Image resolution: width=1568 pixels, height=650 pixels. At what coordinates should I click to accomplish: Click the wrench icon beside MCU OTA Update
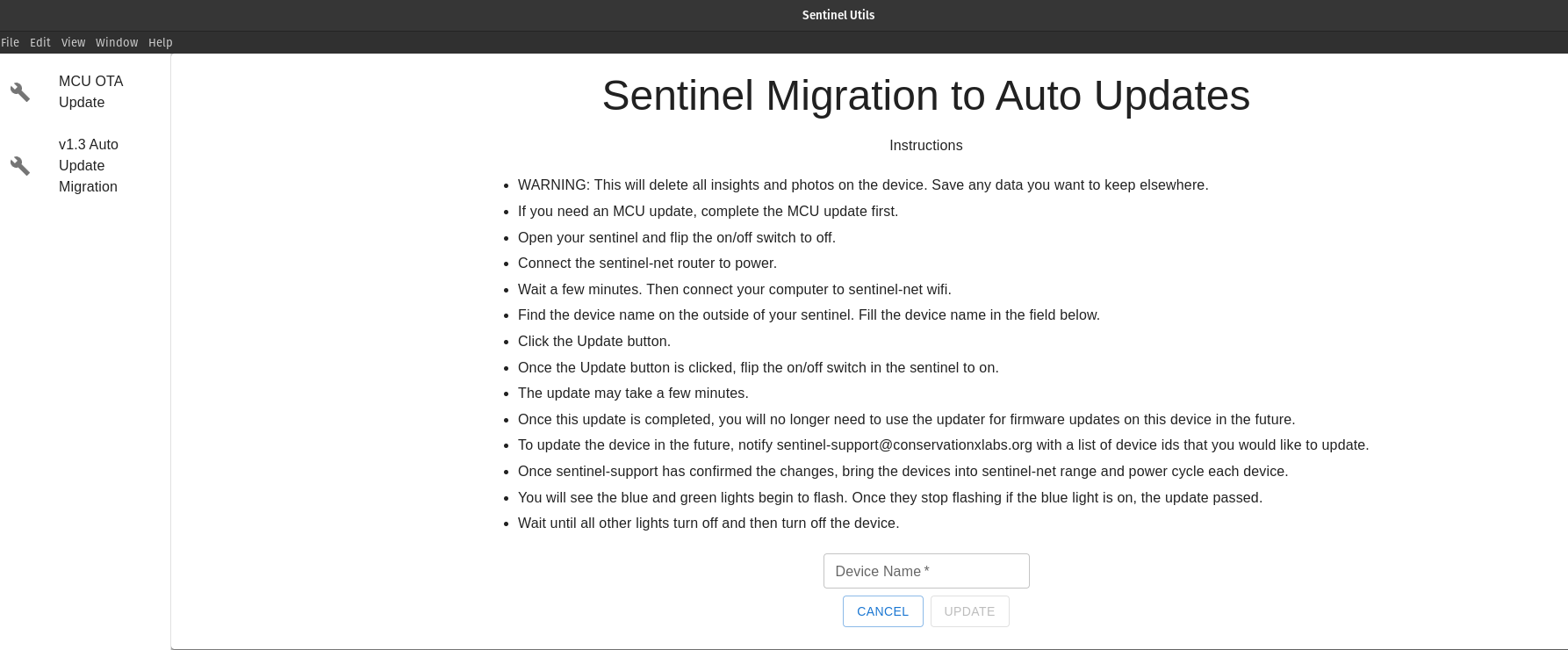20,92
